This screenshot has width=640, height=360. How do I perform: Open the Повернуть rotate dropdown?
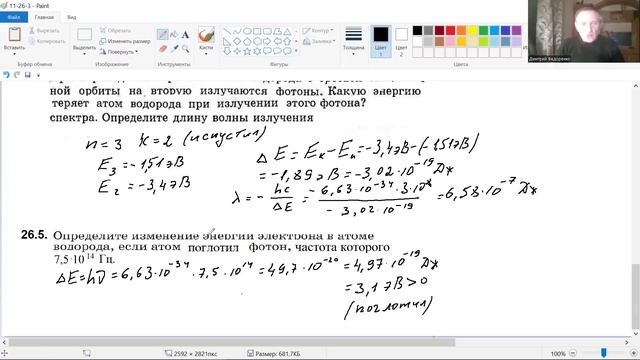[119, 52]
